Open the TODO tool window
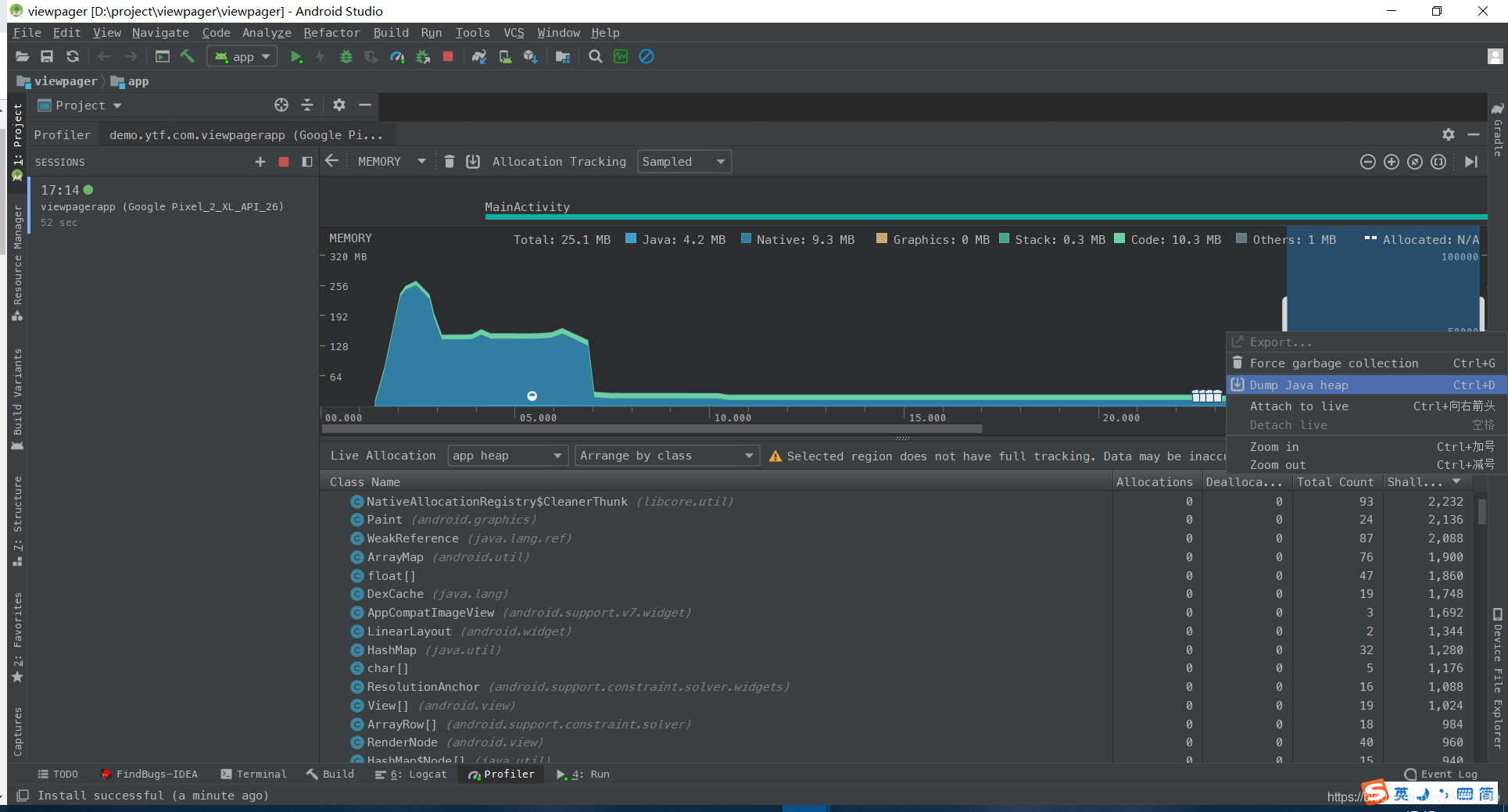The width and height of the screenshot is (1508, 812). (x=58, y=774)
